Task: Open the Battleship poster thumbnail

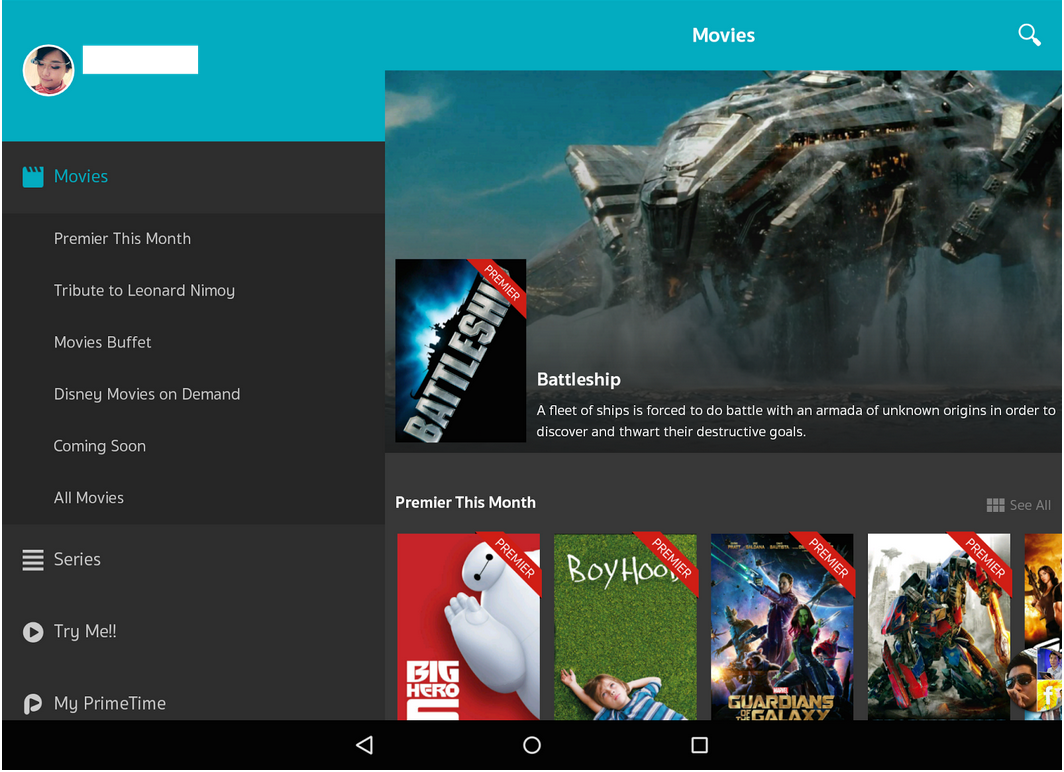Action: pyautogui.click(x=461, y=351)
